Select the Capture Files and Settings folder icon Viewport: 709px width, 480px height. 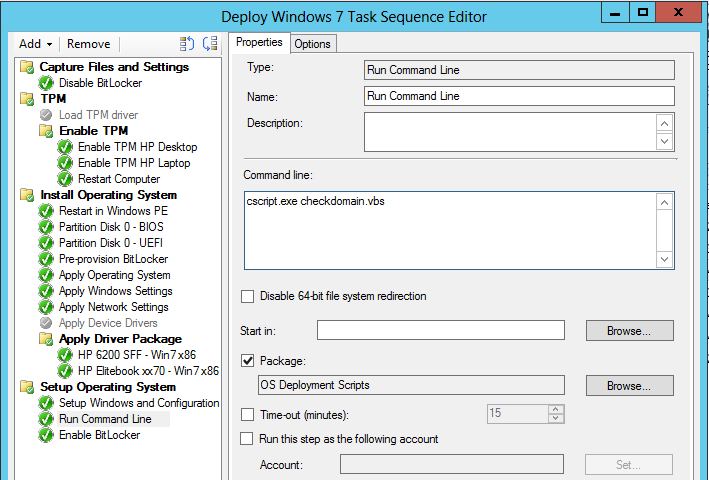click(x=27, y=67)
